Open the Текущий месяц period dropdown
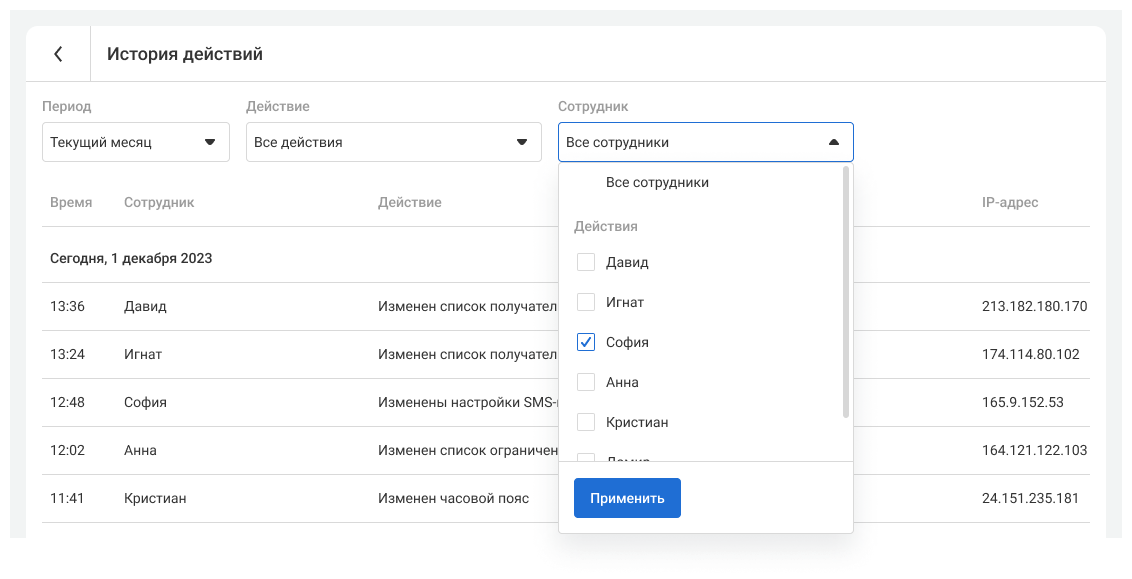 coord(120,142)
